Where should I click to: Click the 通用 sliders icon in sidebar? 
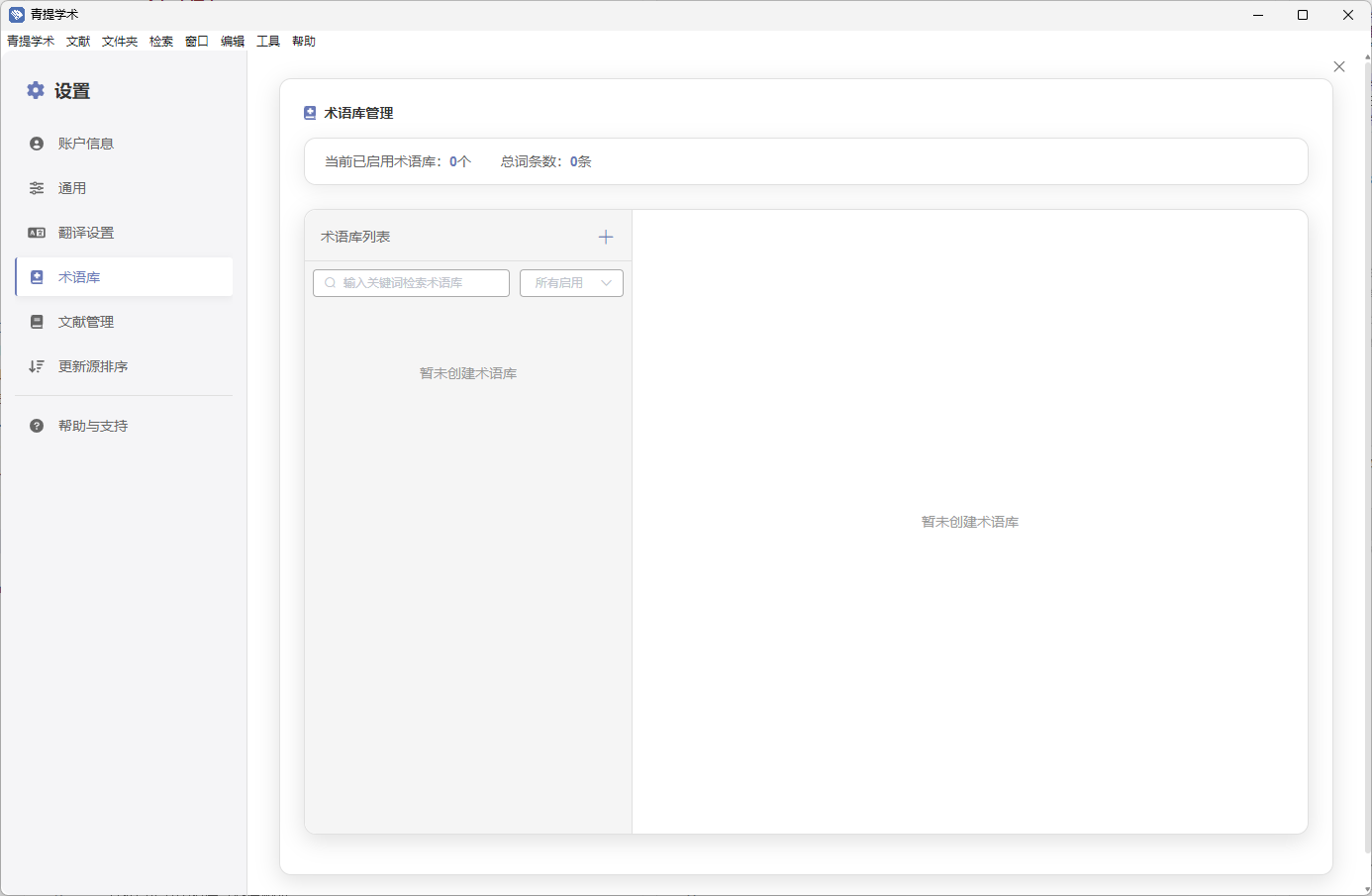(37, 188)
